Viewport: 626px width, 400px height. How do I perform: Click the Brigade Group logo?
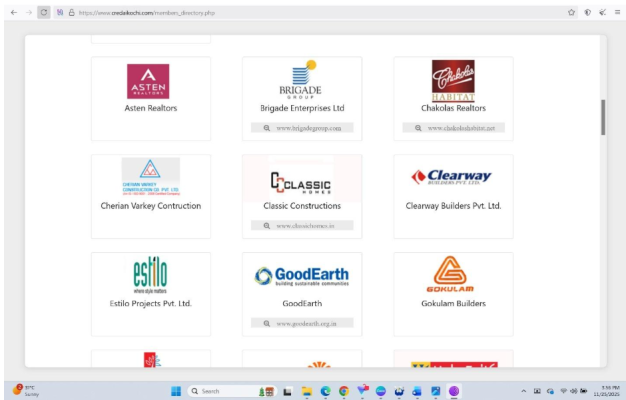click(301, 79)
